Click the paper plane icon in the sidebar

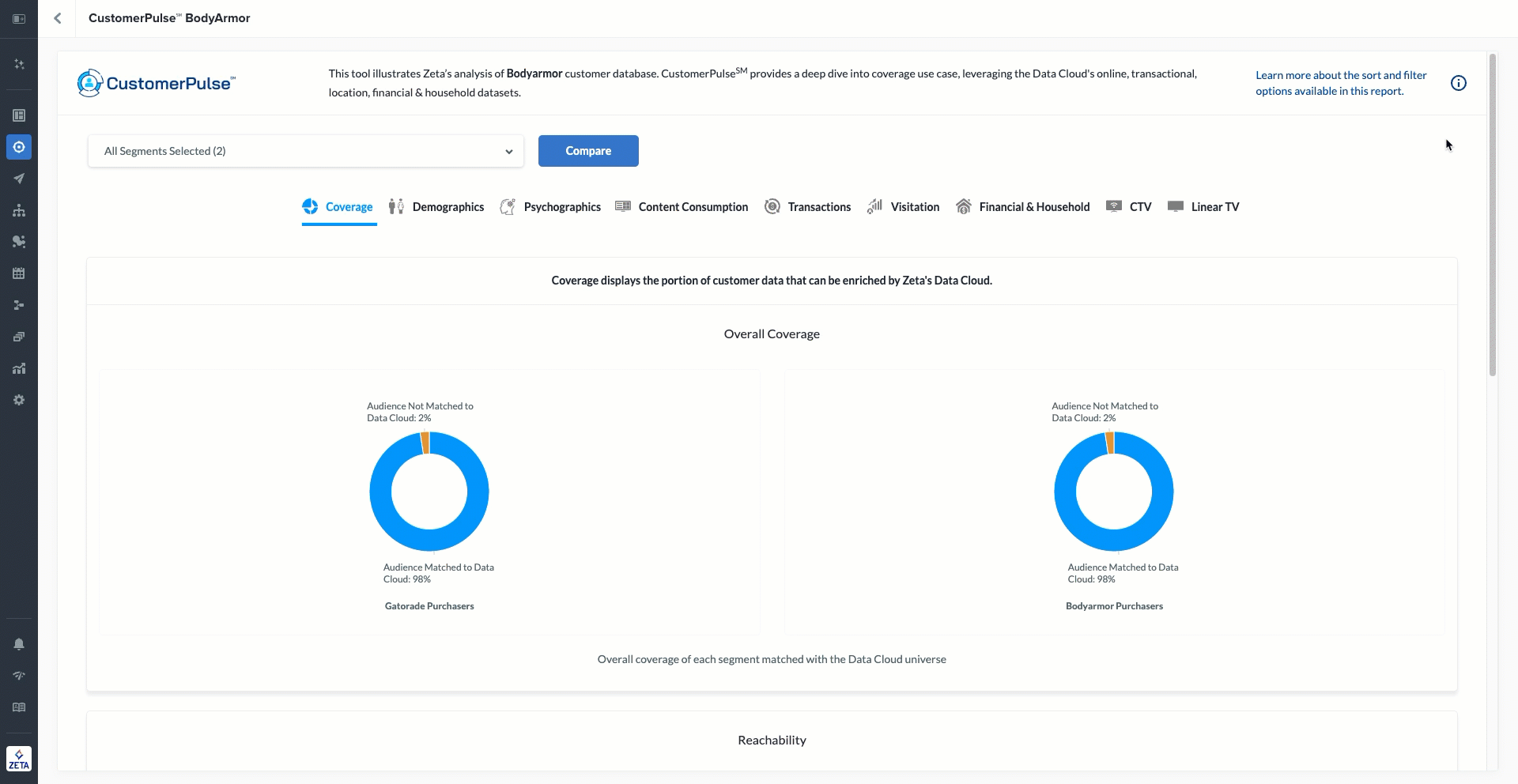(x=19, y=179)
